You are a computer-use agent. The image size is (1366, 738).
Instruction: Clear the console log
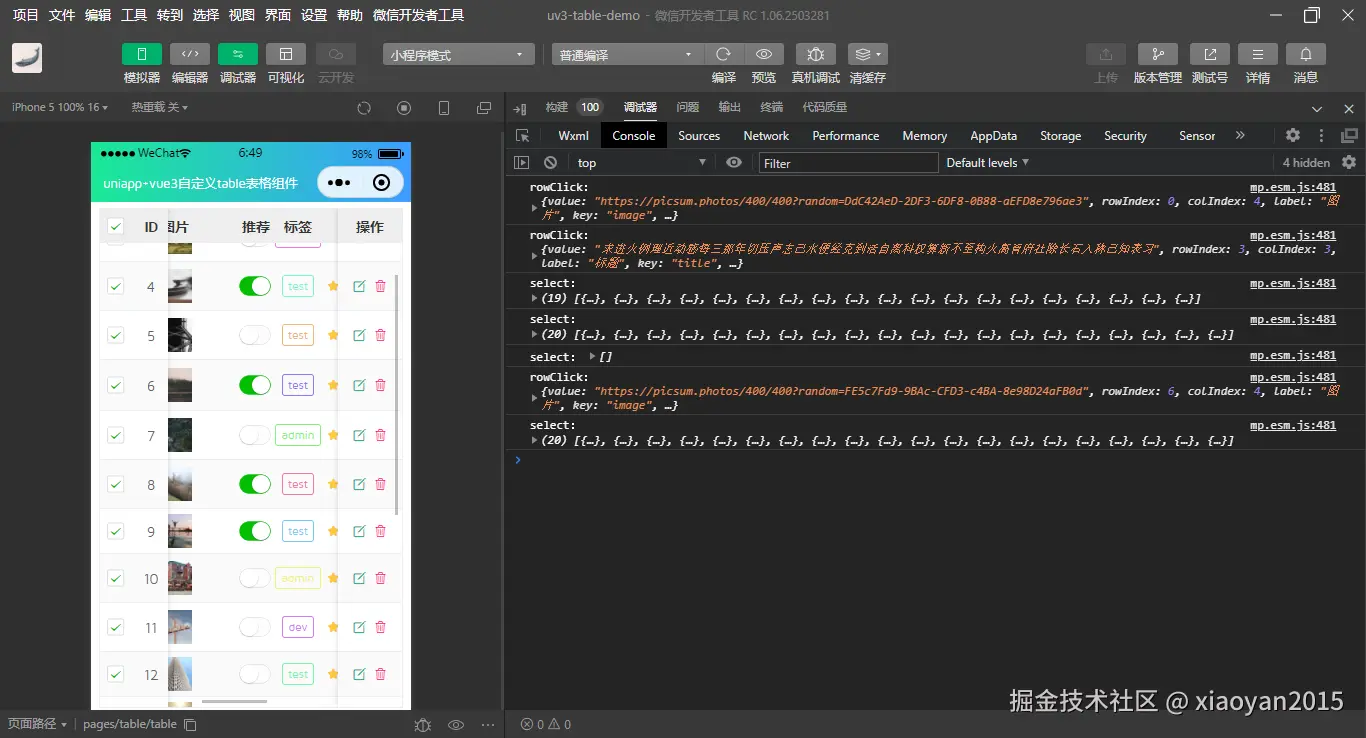coord(550,162)
